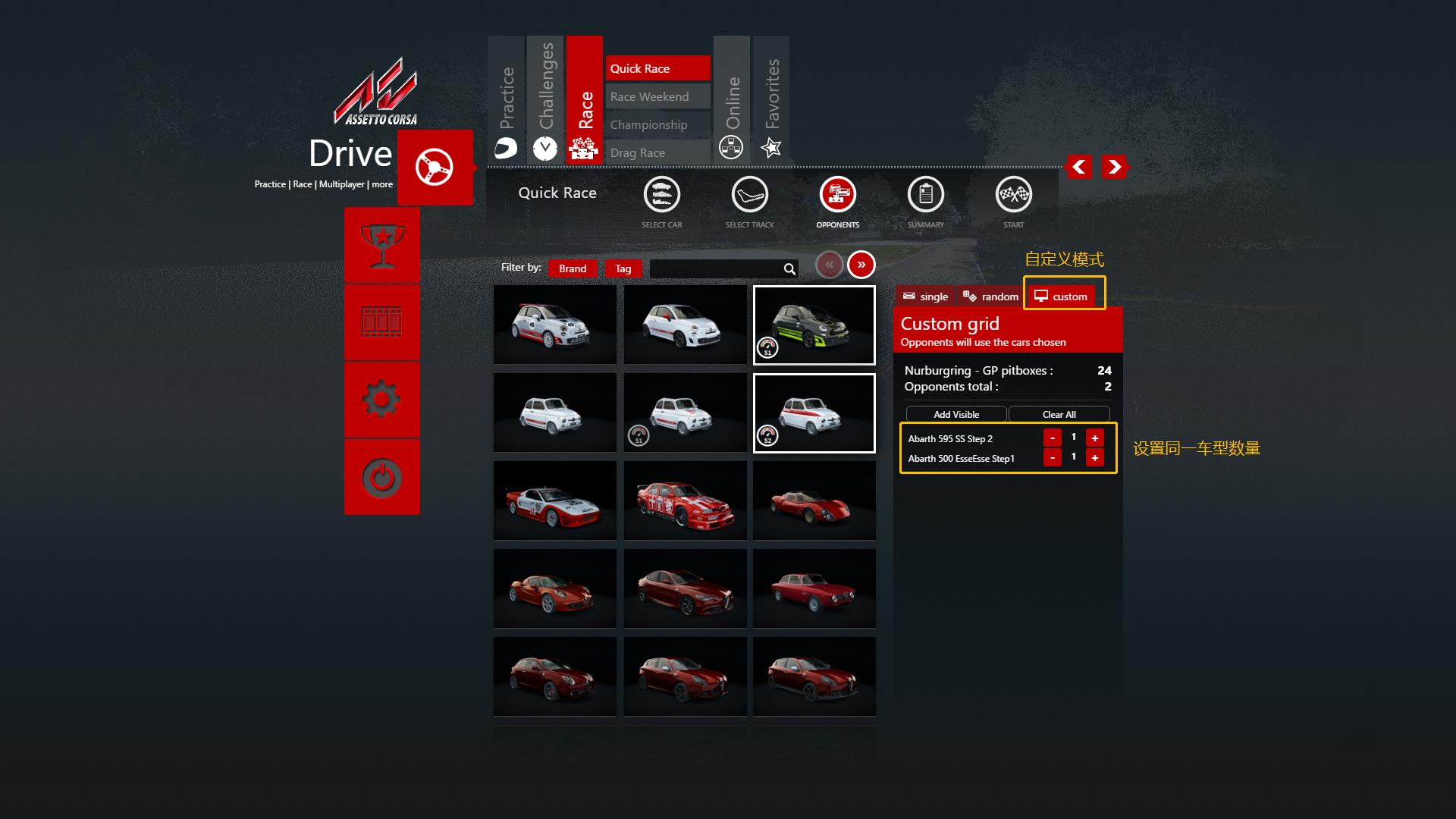Switch opponents to custom mode

click(x=1061, y=297)
